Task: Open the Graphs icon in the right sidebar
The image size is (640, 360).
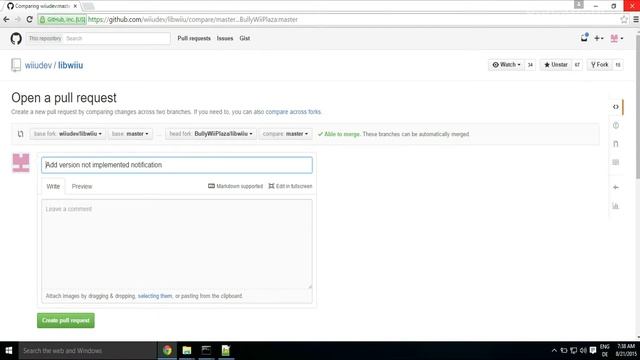Action: coord(616,206)
